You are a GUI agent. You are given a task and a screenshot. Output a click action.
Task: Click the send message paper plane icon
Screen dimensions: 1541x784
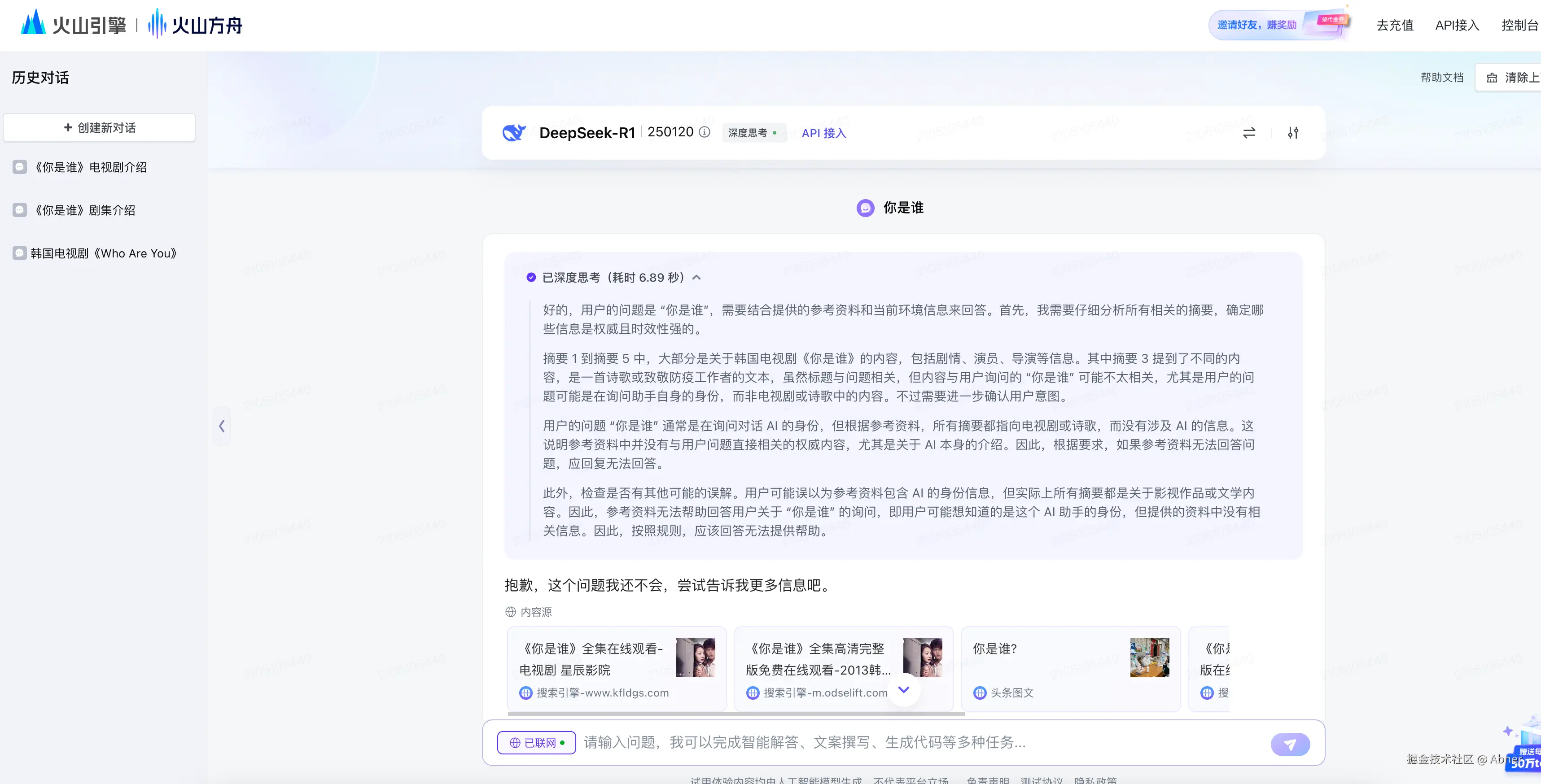tap(1290, 743)
